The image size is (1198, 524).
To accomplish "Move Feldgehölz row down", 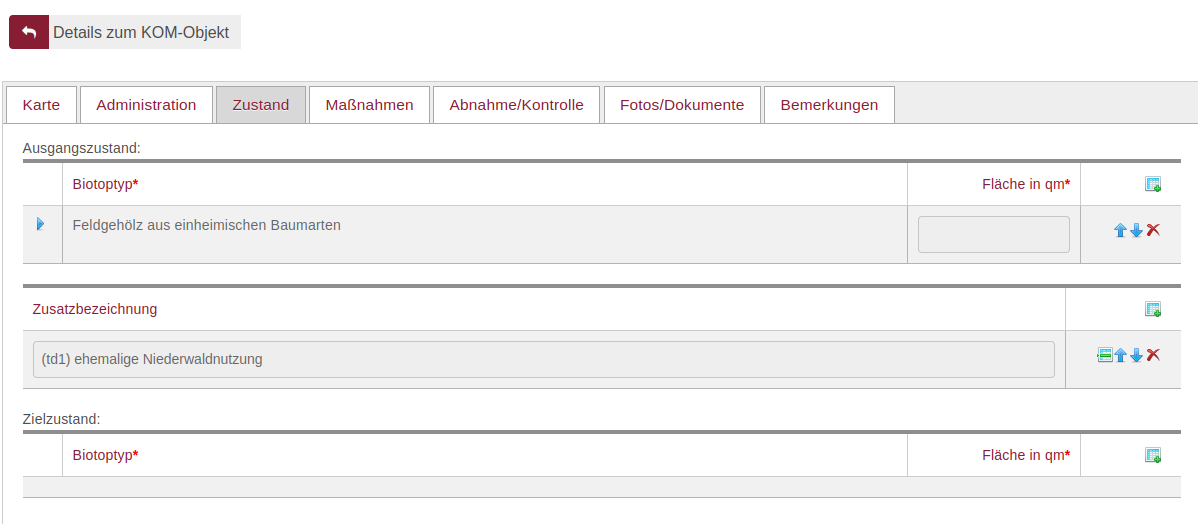I will [1136, 230].
